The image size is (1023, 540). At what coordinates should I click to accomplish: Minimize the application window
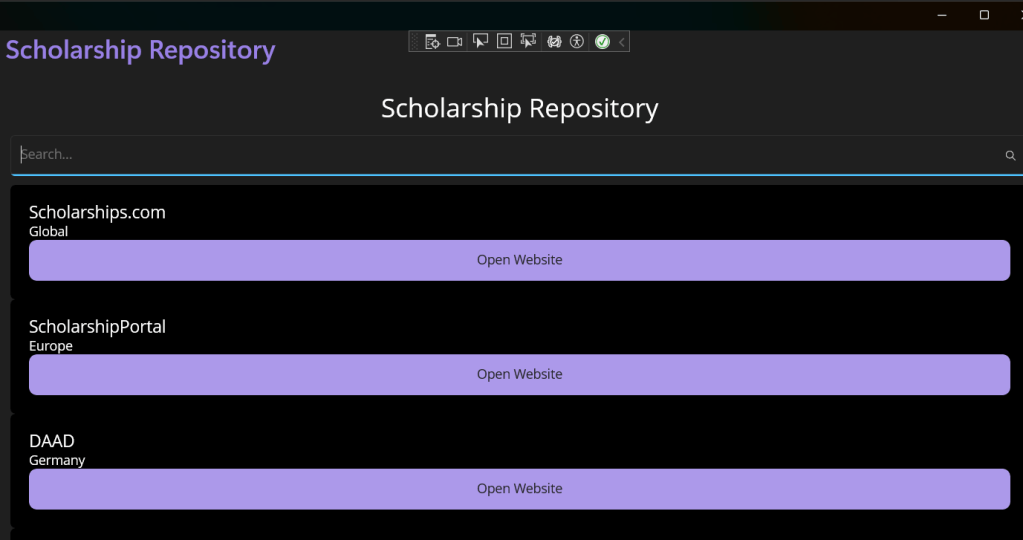[x=942, y=15]
